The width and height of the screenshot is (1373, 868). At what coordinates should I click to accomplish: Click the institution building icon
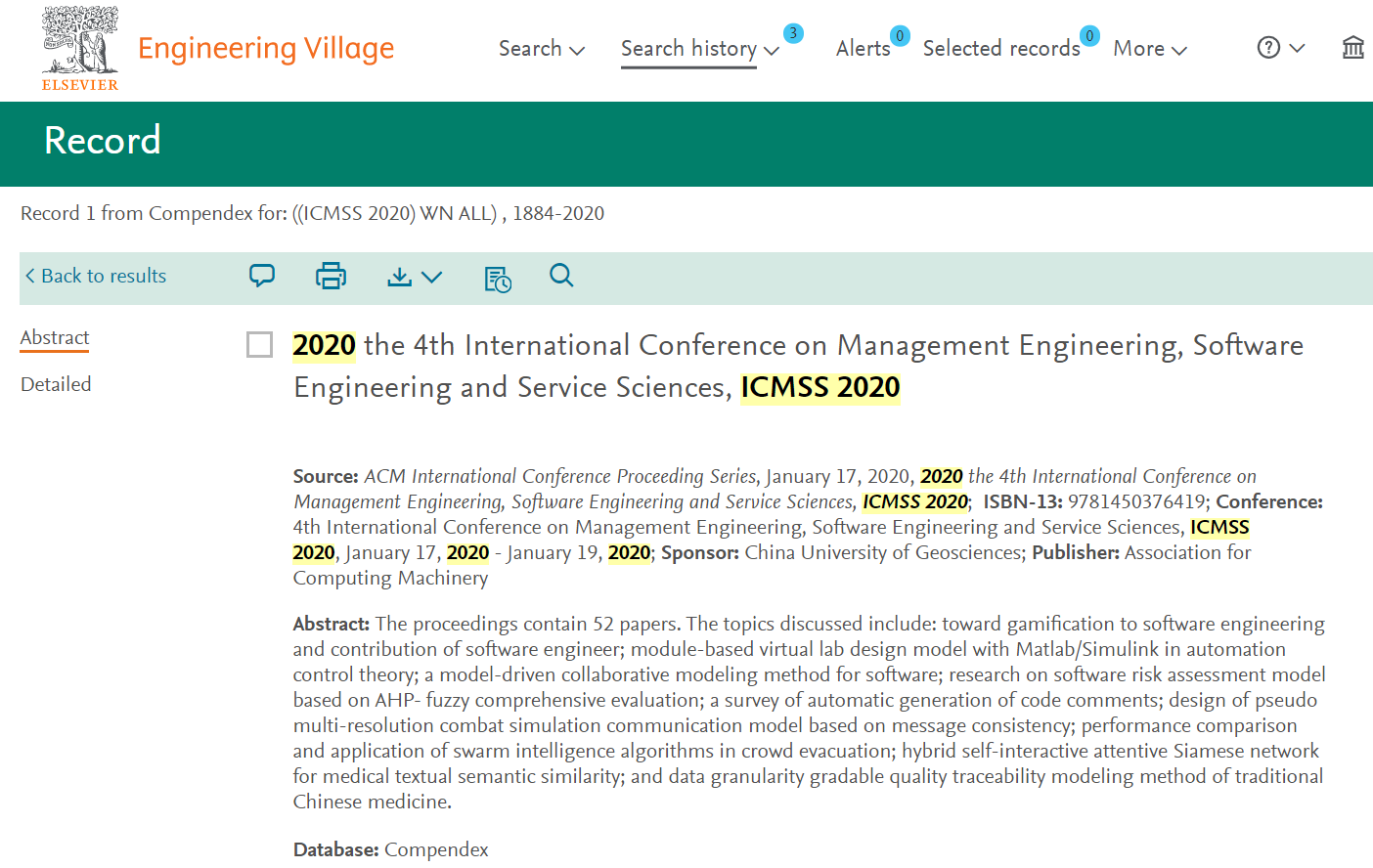coord(1353,47)
